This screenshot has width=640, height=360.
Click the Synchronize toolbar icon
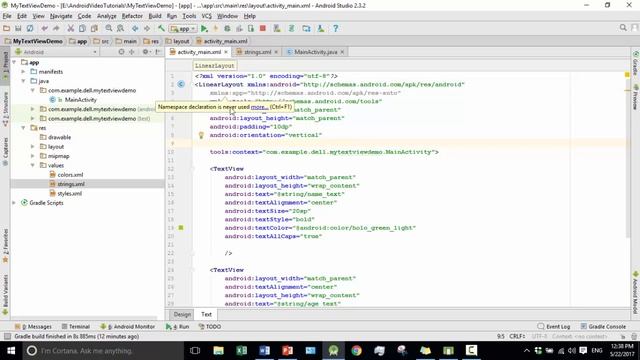(30, 29)
